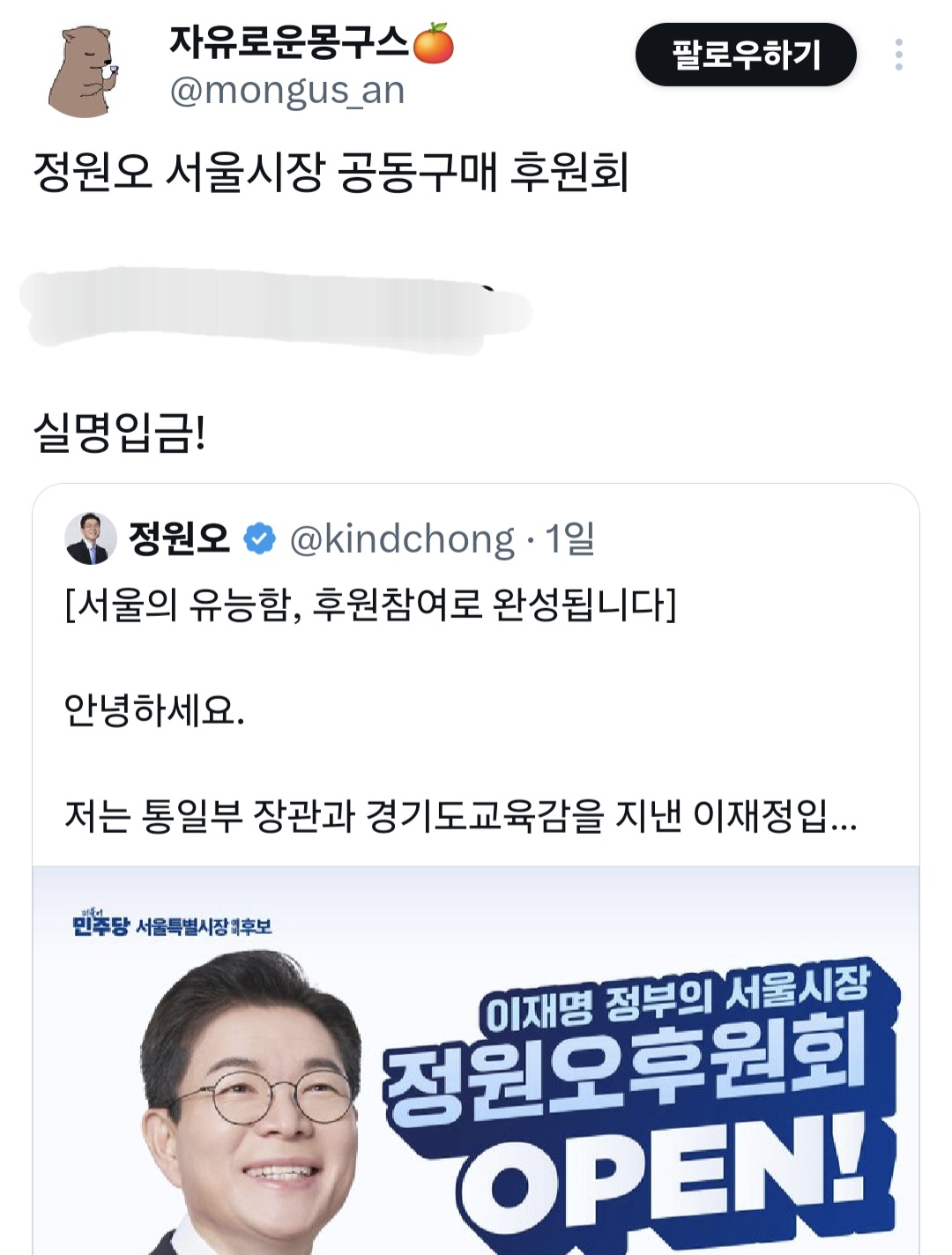Tap 정원오's small profile photo in quoted tweet

pyautogui.click(x=91, y=538)
